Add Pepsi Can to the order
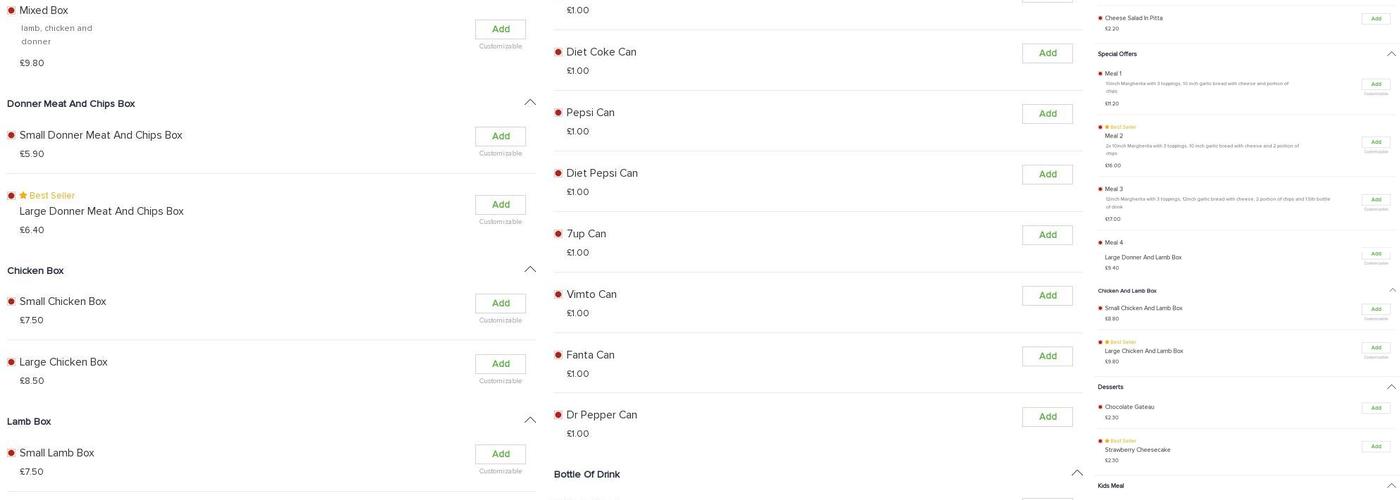1400x500 pixels. (x=1047, y=114)
